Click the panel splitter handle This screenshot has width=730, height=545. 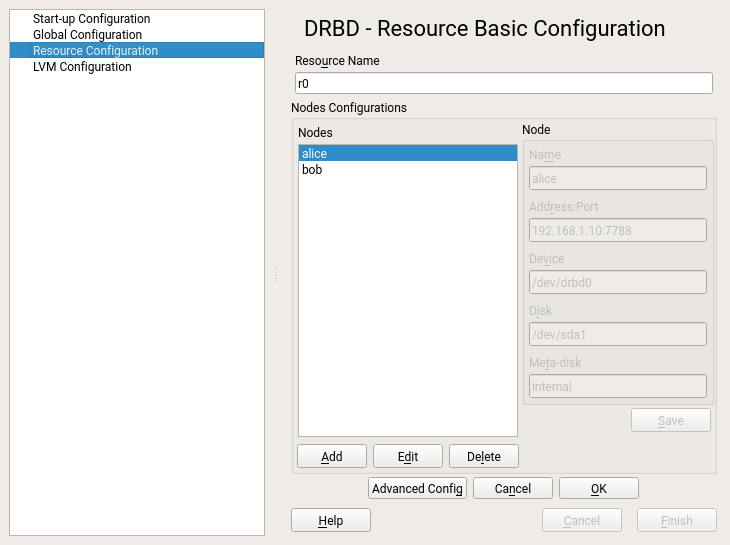(276, 273)
